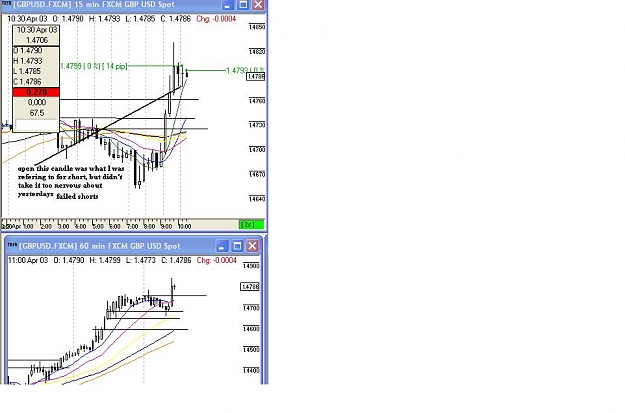Maximize the 60 min GBPUSD chart window
625x413 pixels.
(237, 246)
